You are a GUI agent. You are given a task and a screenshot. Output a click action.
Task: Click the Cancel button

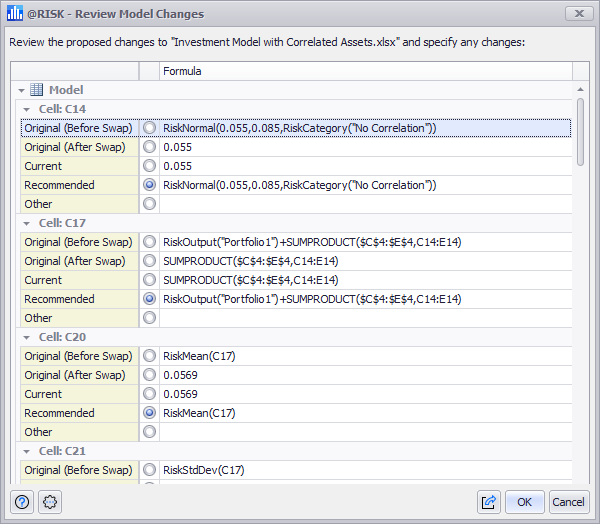point(568,502)
